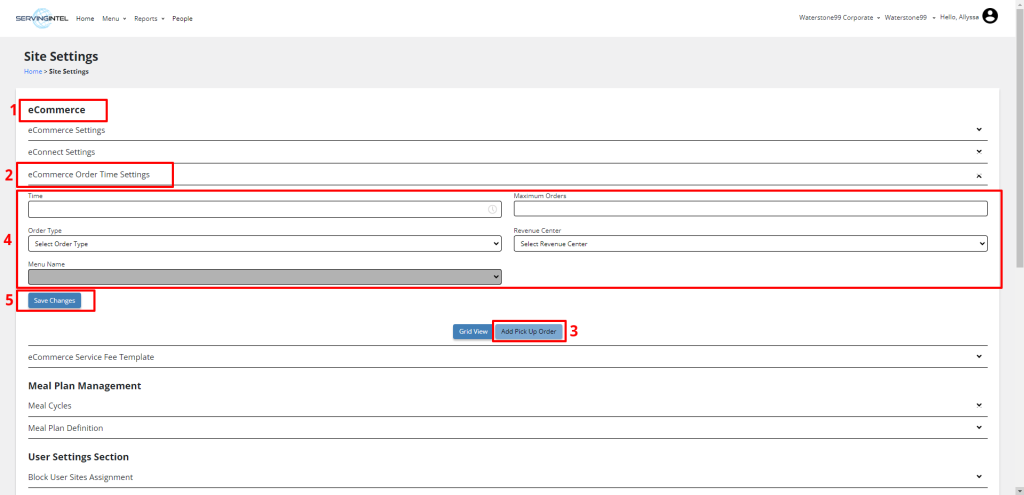Viewport: 1024px width, 495px height.
Task: Open the Reports menu in navbar
Action: point(149,18)
